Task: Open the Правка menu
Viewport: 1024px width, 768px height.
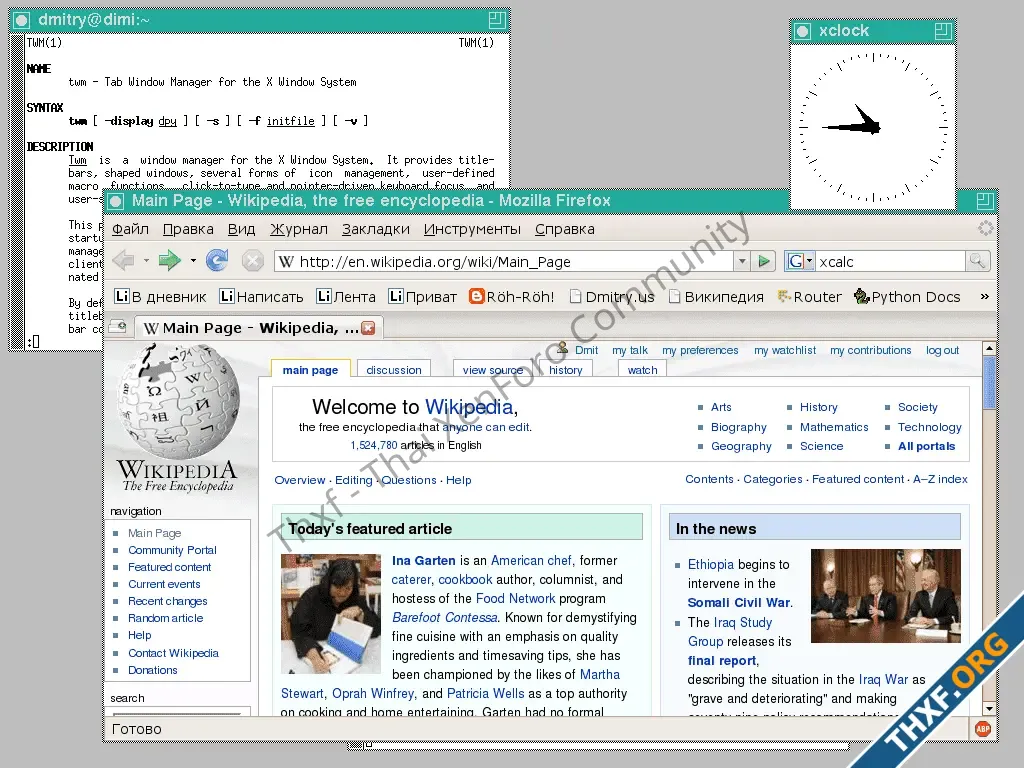Action: click(188, 229)
